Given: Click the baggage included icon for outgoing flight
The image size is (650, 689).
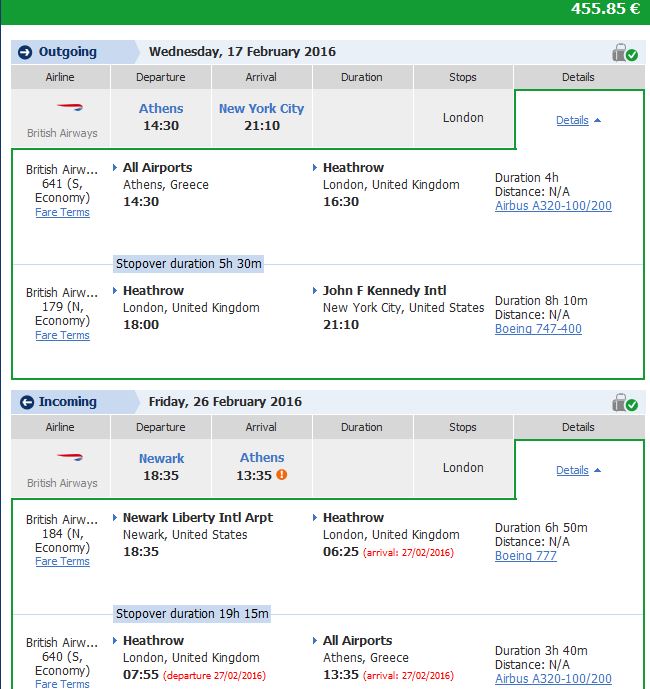Looking at the screenshot, I should (625, 53).
